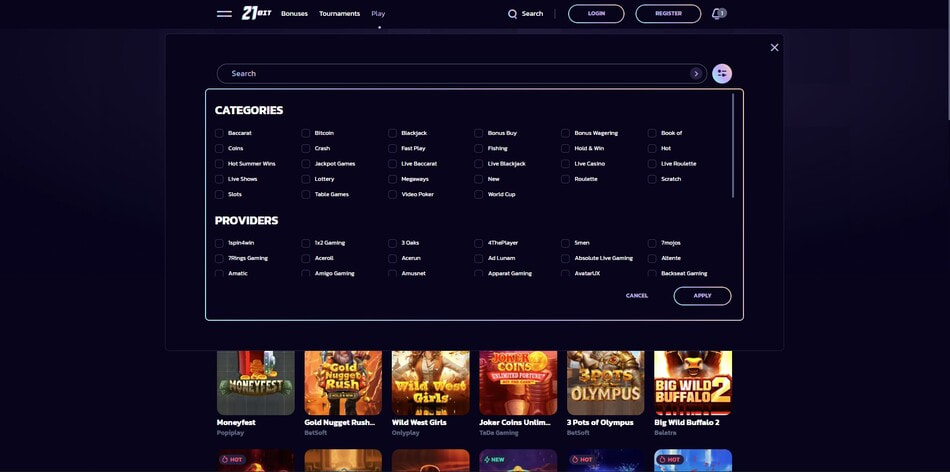The image size is (950, 472).
Task: Open the notifications bell icon
Action: point(717,13)
